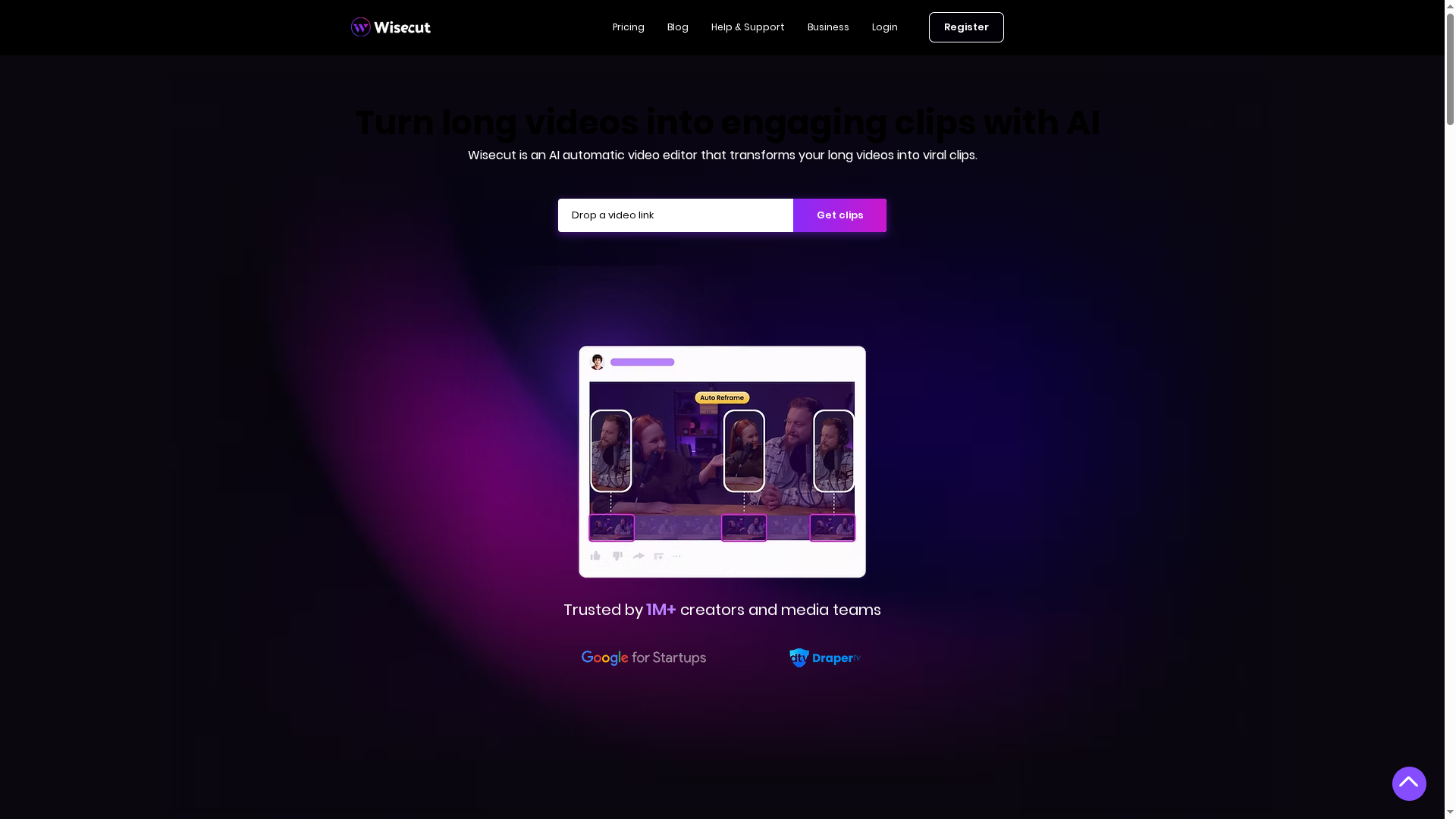Click the thumbs-down icon under the preview
Screen dimensions: 1456x819
click(x=617, y=556)
